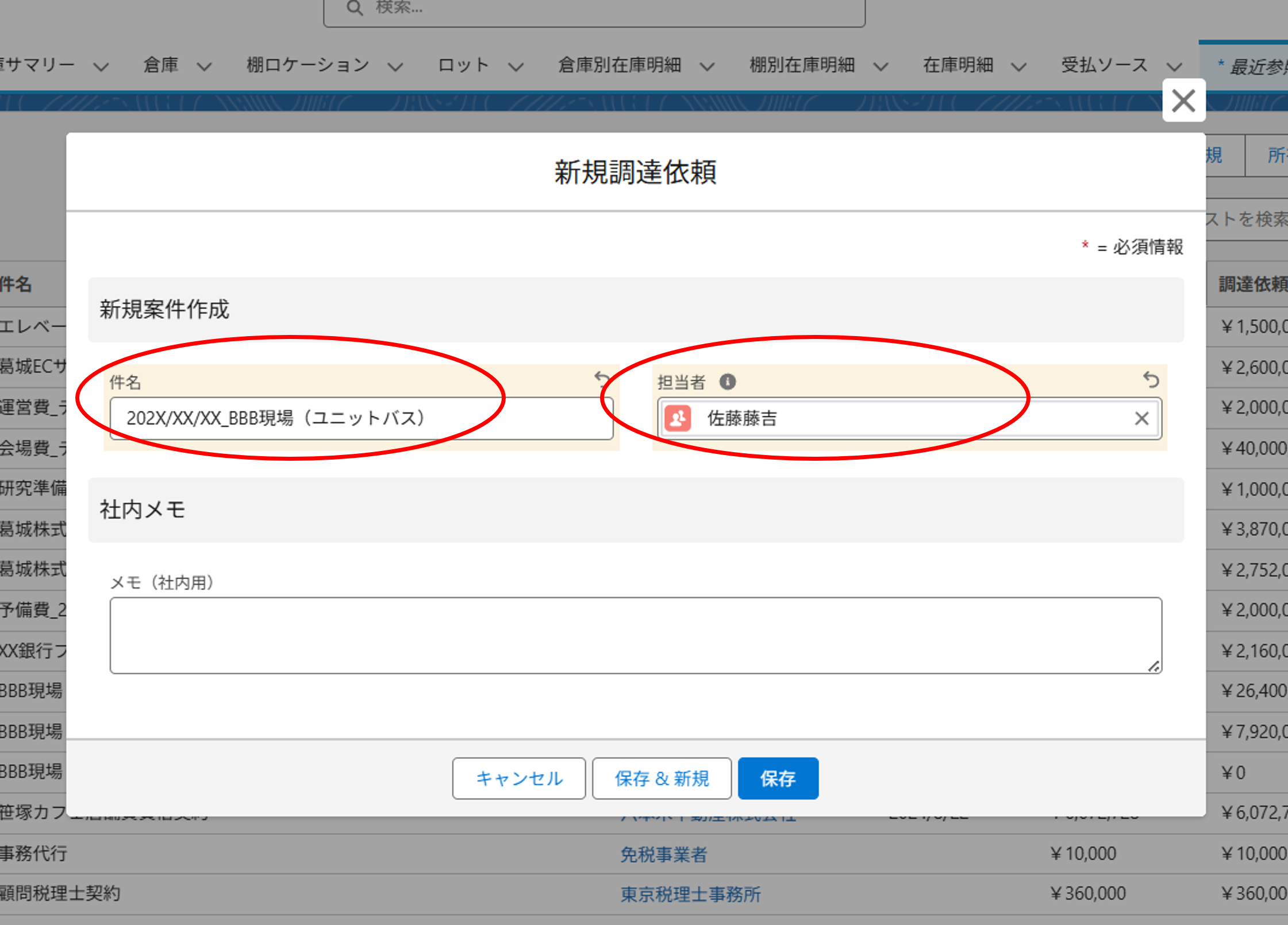Open the 倉庫別在庫明細 tab

click(x=620, y=65)
